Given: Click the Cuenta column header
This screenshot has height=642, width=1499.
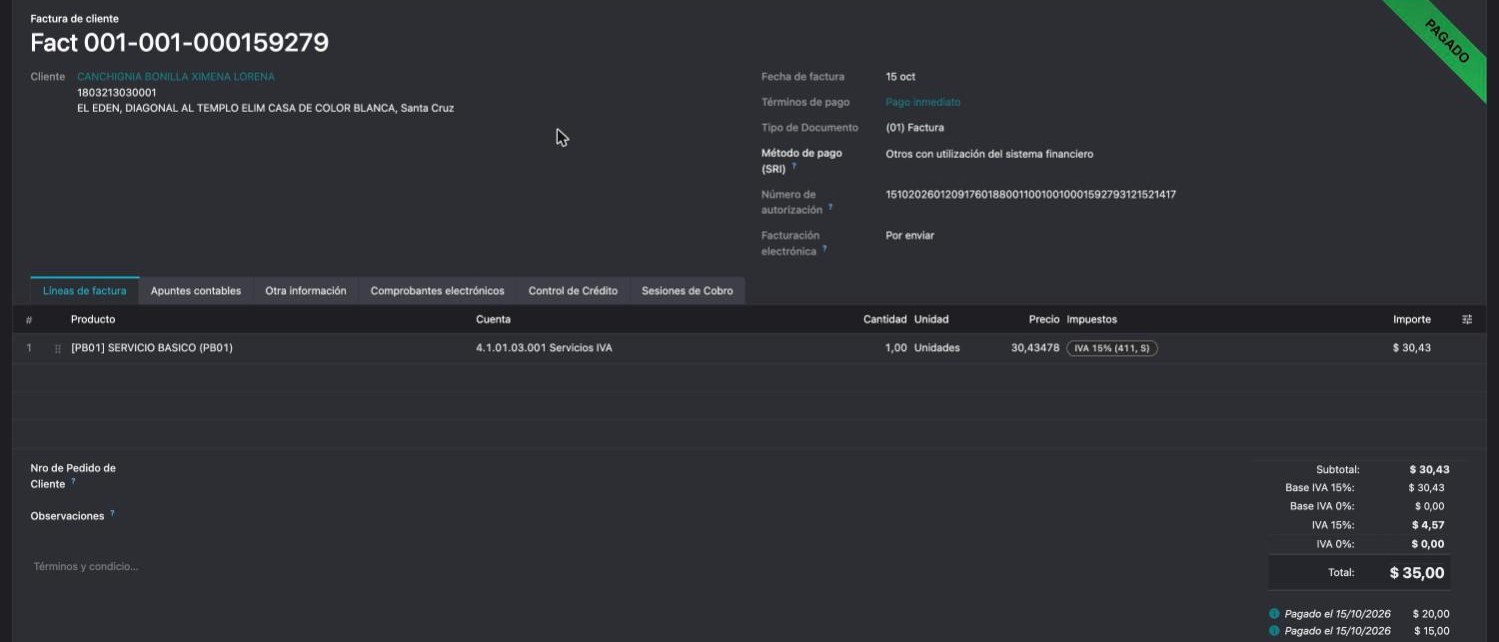Looking at the screenshot, I should [493, 319].
